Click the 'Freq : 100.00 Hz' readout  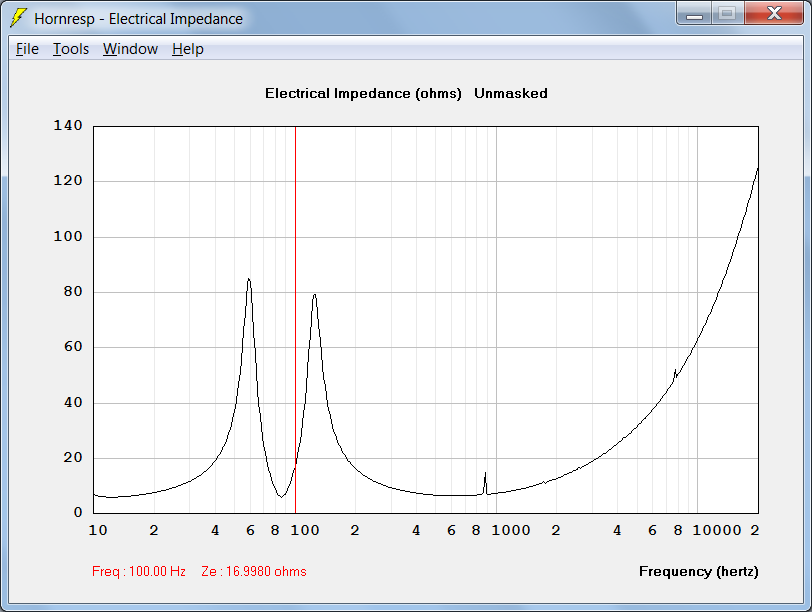coord(139,571)
